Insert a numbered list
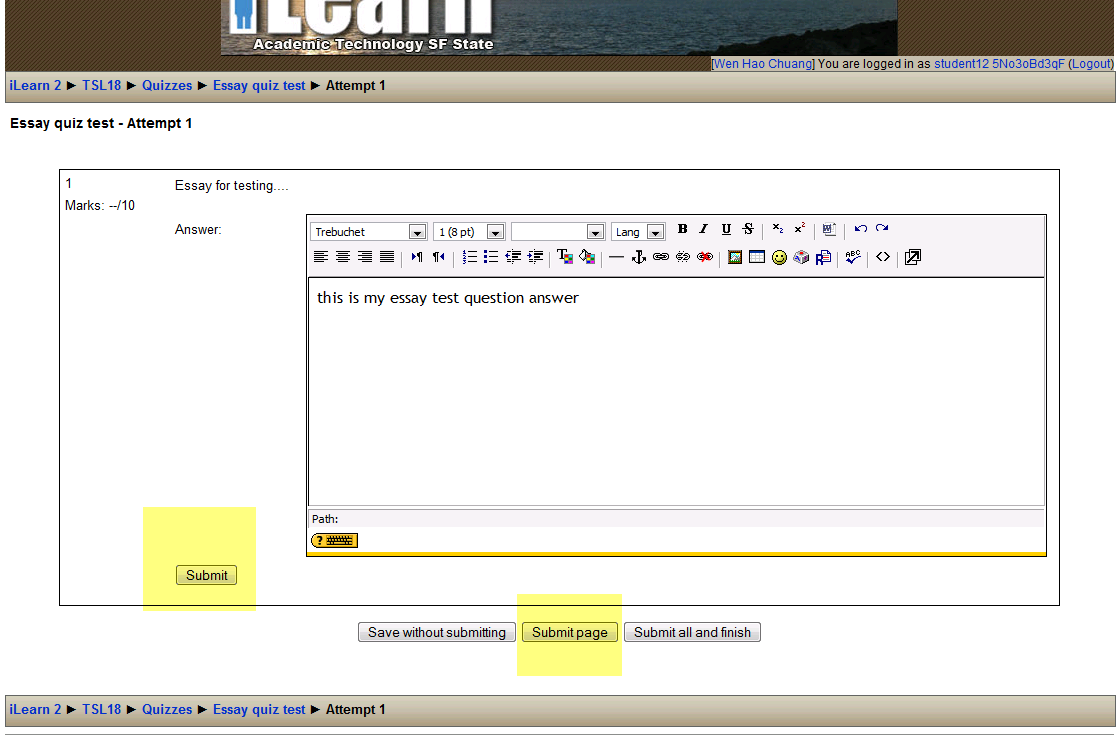 click(469, 257)
